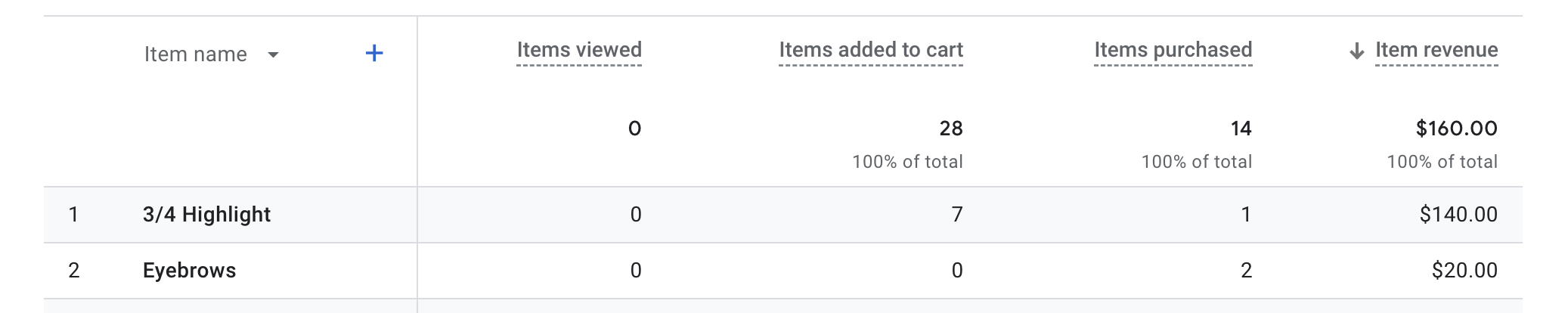Click the $140.00 revenue for 3/4 Highlight
The image size is (1568, 313).
click(1458, 215)
